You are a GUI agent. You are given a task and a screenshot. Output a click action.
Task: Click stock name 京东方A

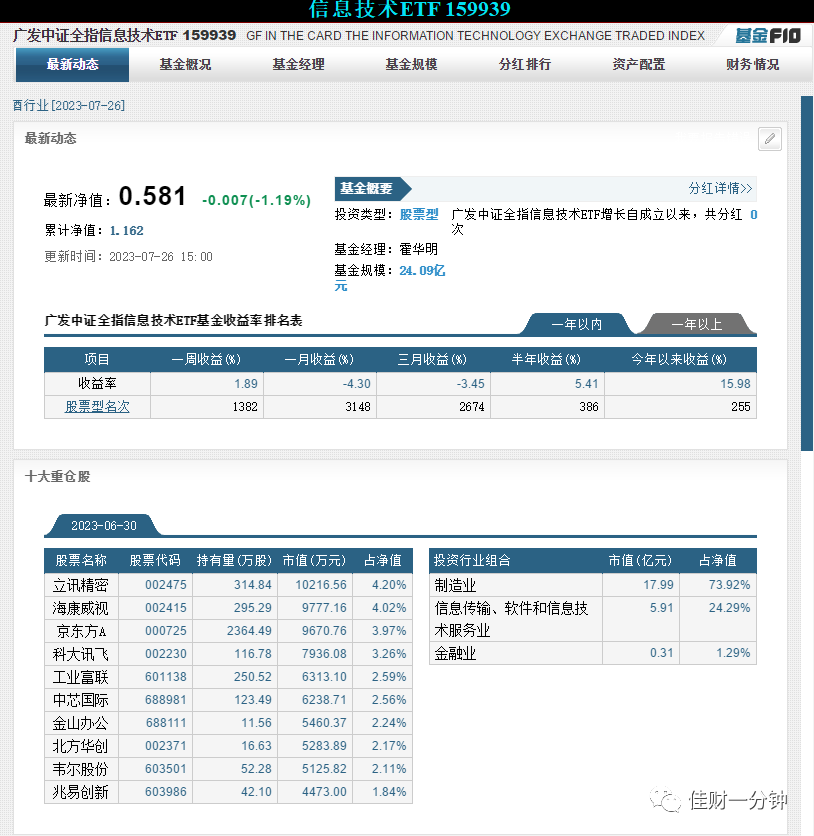tap(81, 631)
